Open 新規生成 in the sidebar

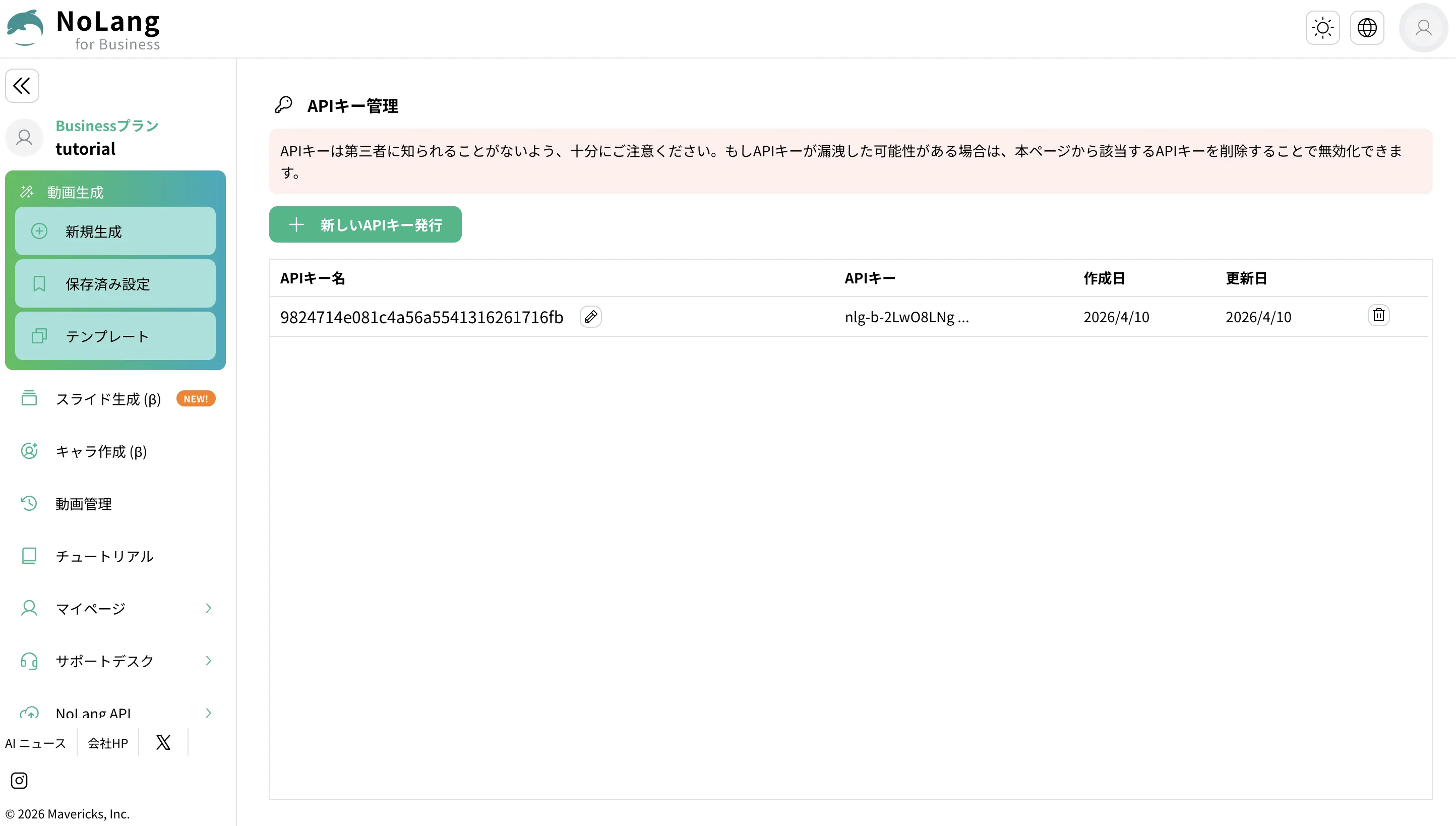pos(115,231)
